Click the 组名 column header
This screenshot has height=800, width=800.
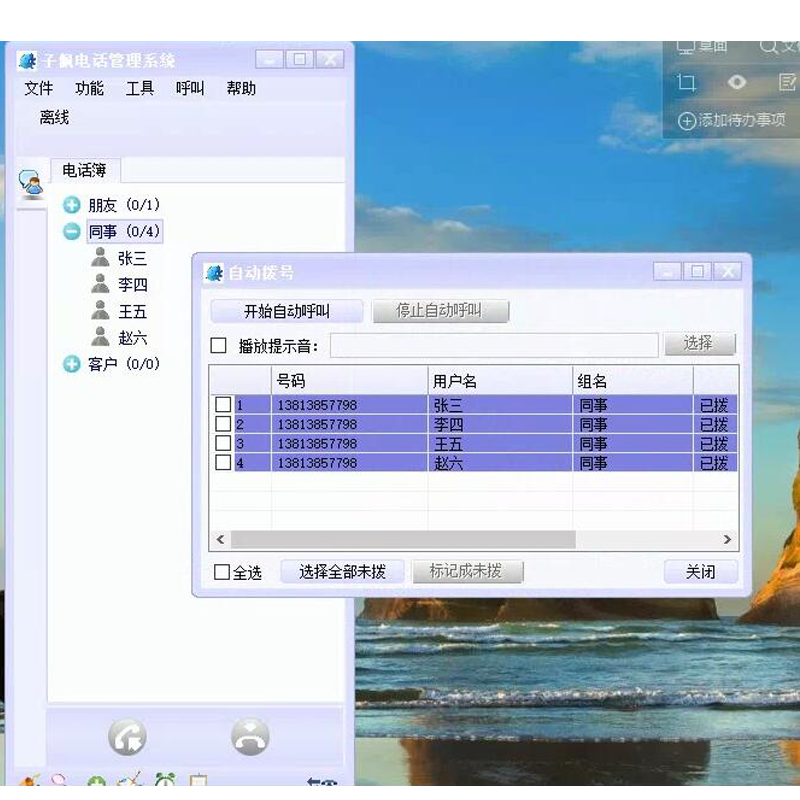coord(633,381)
